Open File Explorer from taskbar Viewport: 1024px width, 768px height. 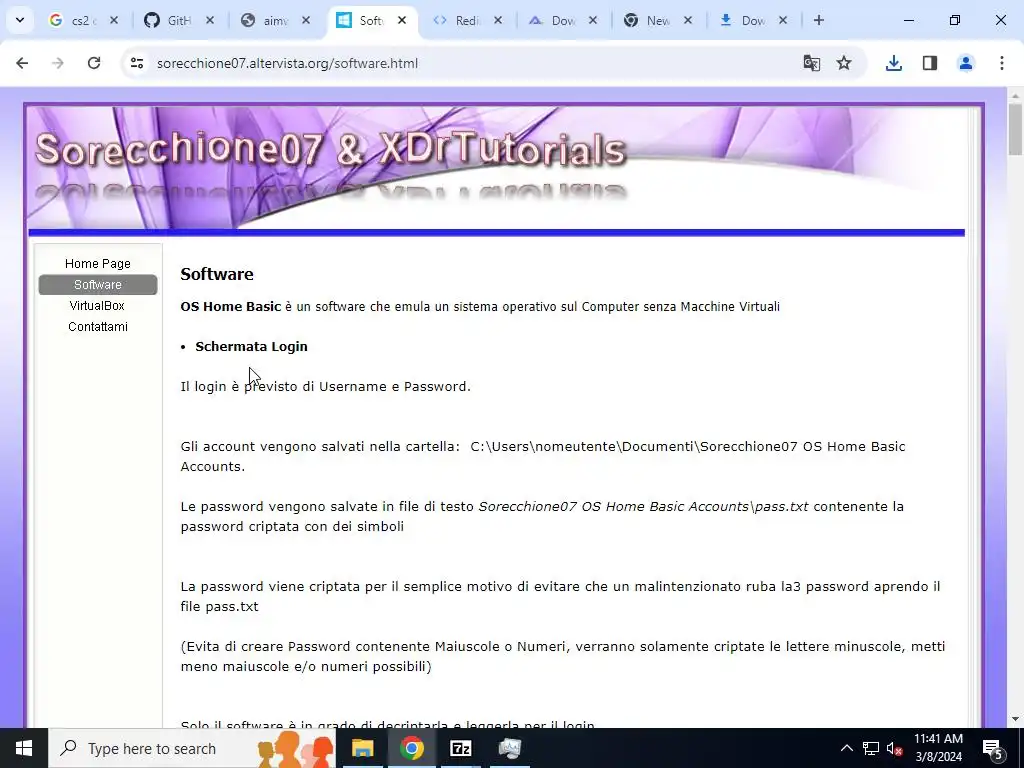tap(362, 748)
